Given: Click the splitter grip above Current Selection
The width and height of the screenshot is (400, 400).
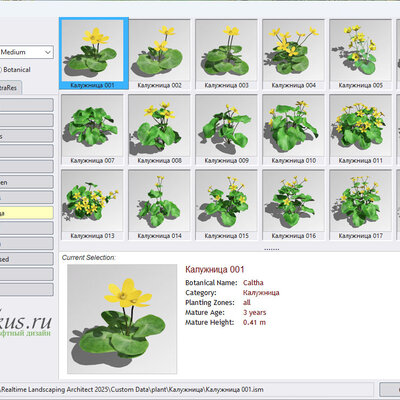Looking at the screenshot, I should pyautogui.click(x=272, y=249).
